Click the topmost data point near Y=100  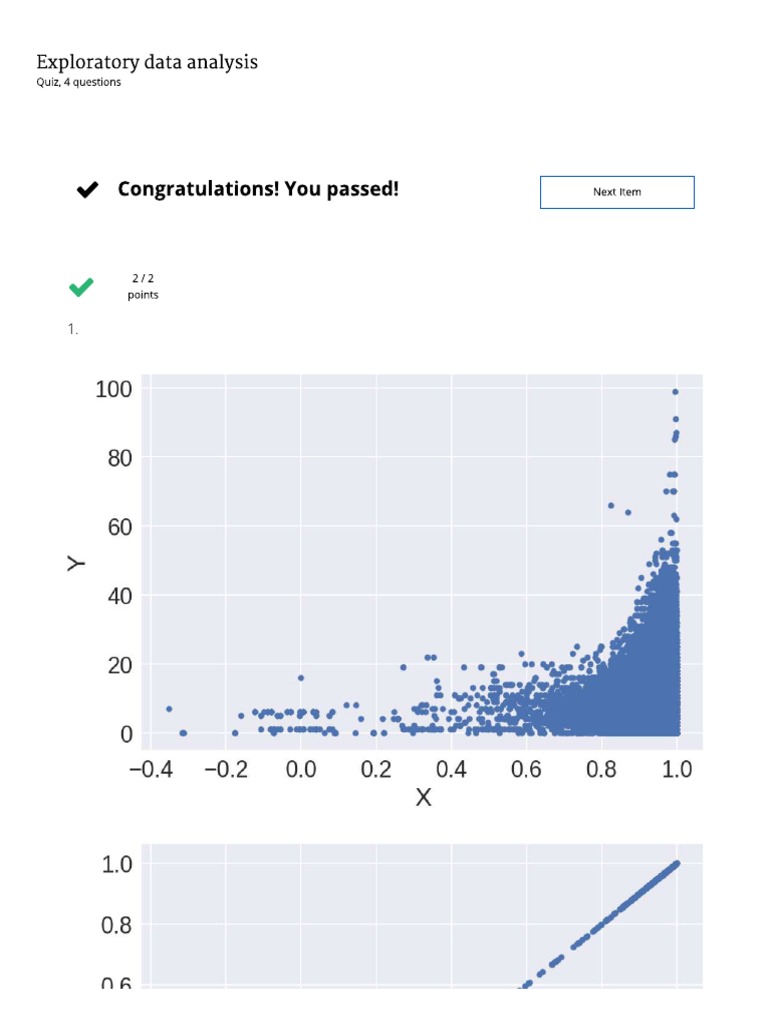click(675, 392)
